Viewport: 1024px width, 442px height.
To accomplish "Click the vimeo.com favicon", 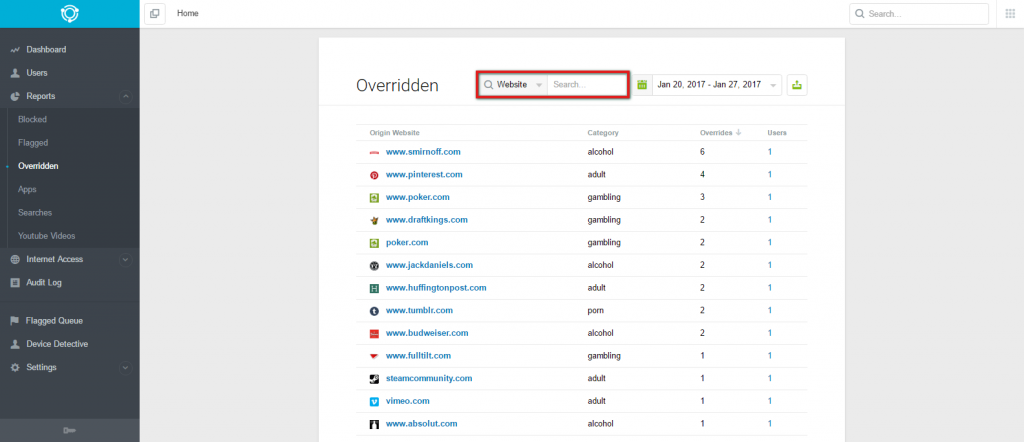I will click(374, 402).
